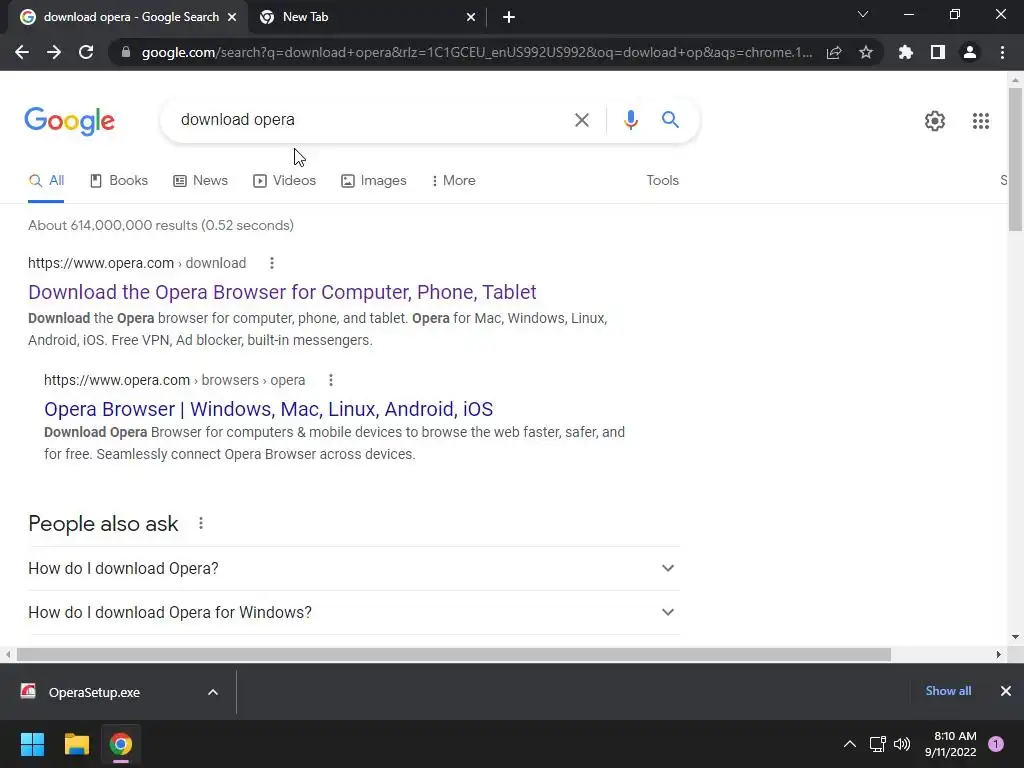
Task: Expand 'How do I download Opera?' question
Action: pos(354,569)
